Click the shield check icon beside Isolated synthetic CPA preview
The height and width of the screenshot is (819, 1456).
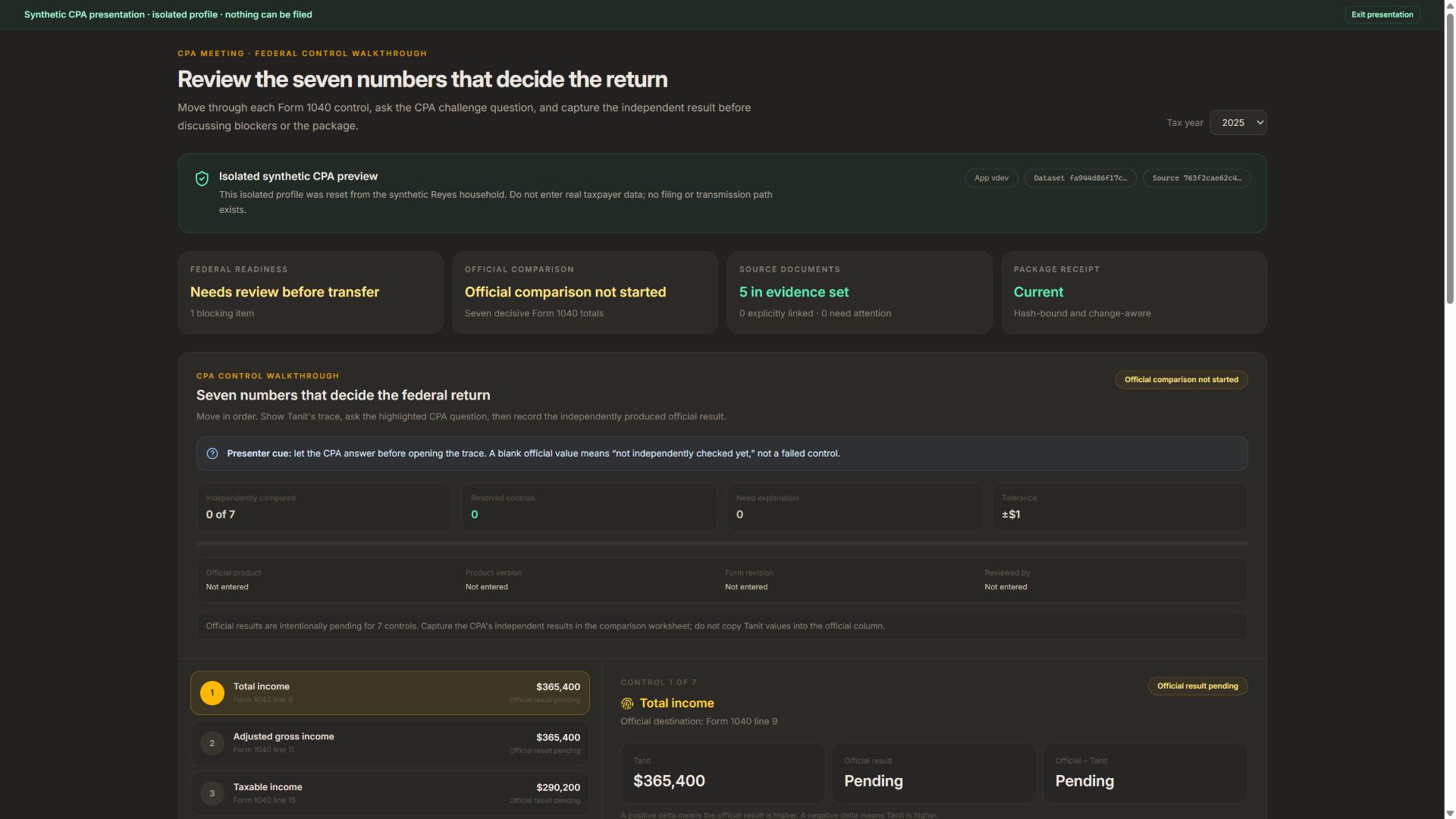tap(202, 178)
